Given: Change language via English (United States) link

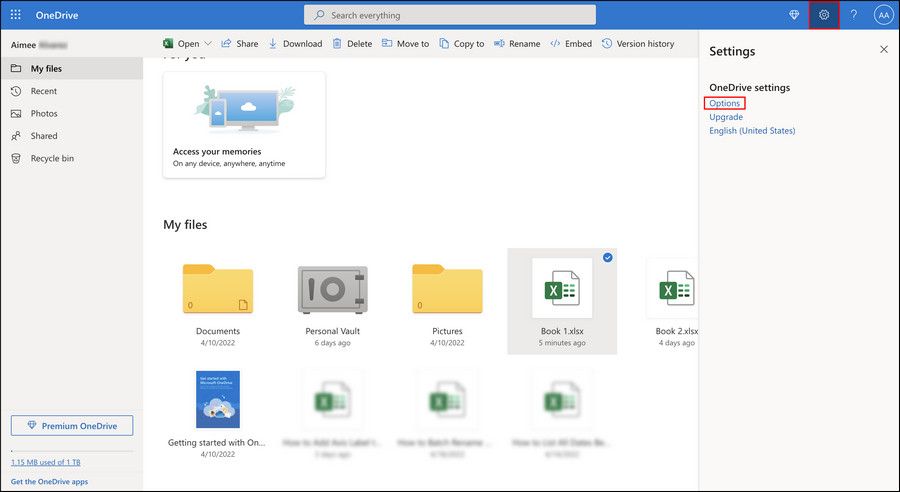Looking at the screenshot, I should [752, 131].
